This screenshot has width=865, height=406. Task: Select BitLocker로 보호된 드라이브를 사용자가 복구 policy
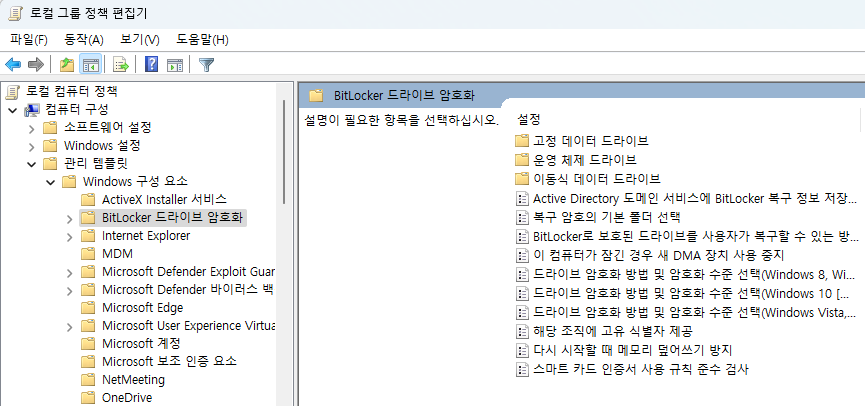click(696, 236)
